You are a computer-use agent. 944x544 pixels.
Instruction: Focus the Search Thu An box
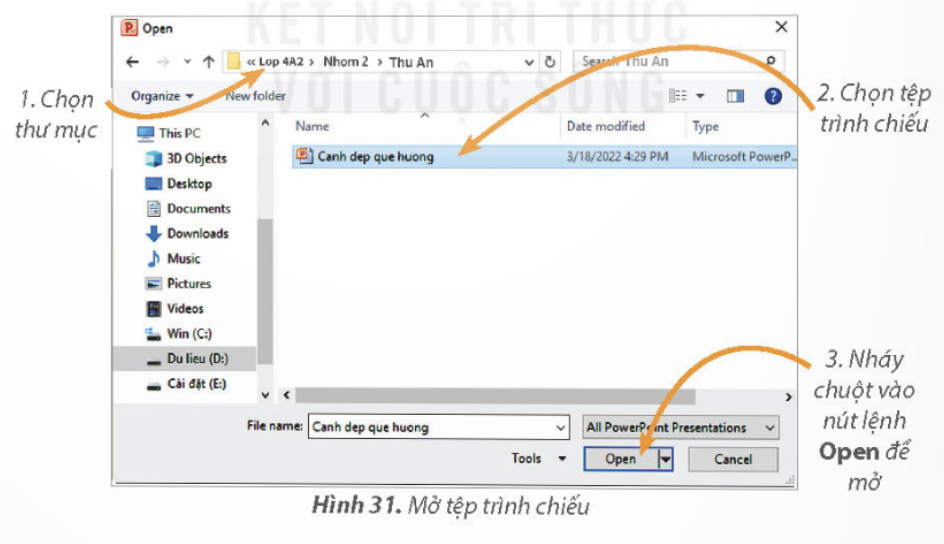[679, 61]
